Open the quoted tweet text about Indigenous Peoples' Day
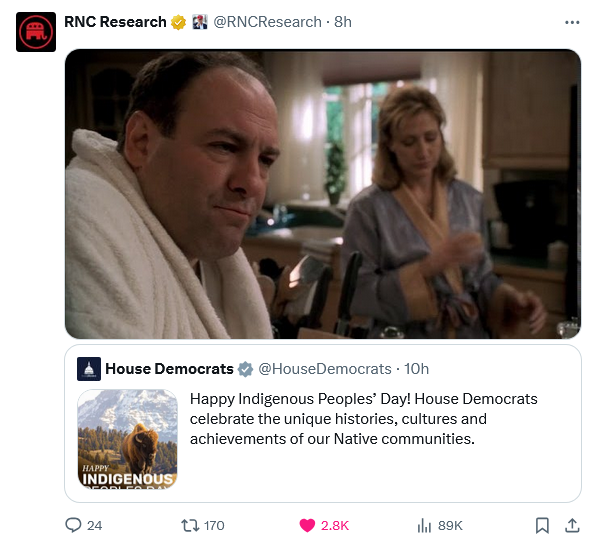598x547 pixels. [363, 419]
